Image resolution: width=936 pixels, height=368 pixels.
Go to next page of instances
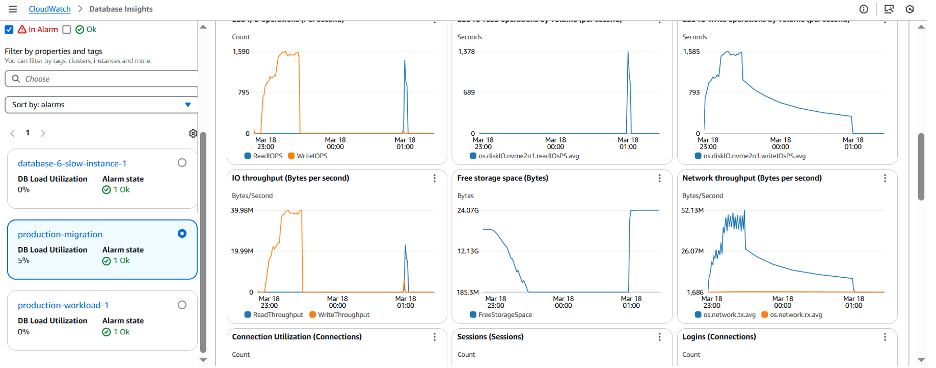(42, 133)
